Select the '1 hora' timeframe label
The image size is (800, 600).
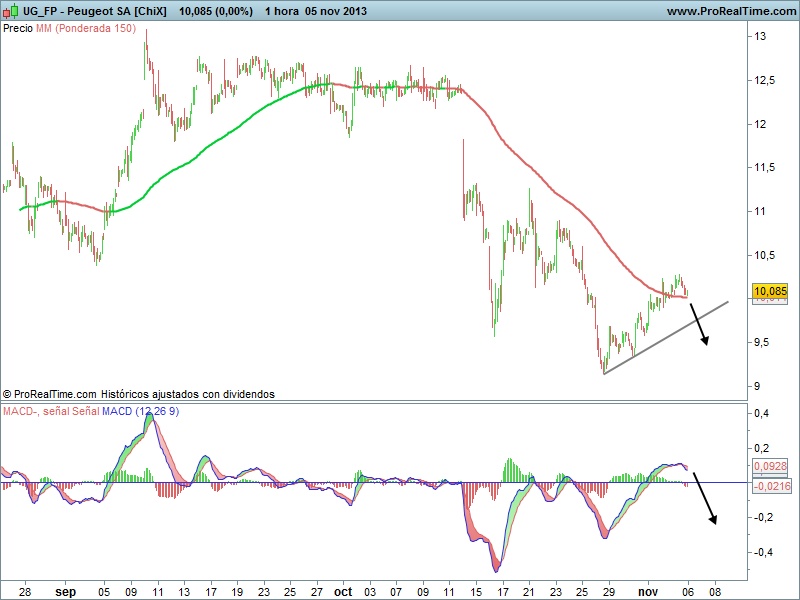coord(282,11)
